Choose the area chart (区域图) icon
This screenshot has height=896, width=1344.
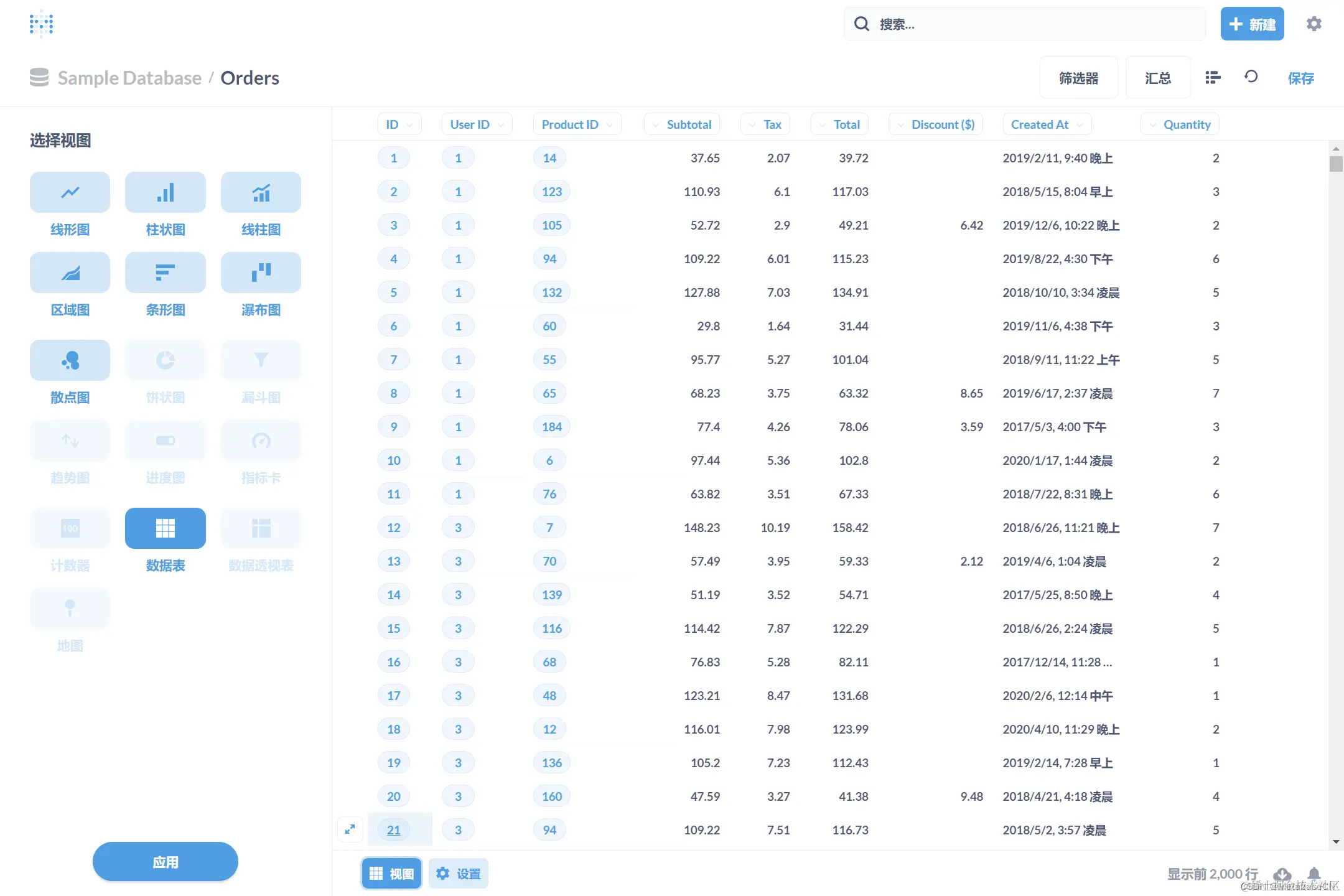pos(70,273)
